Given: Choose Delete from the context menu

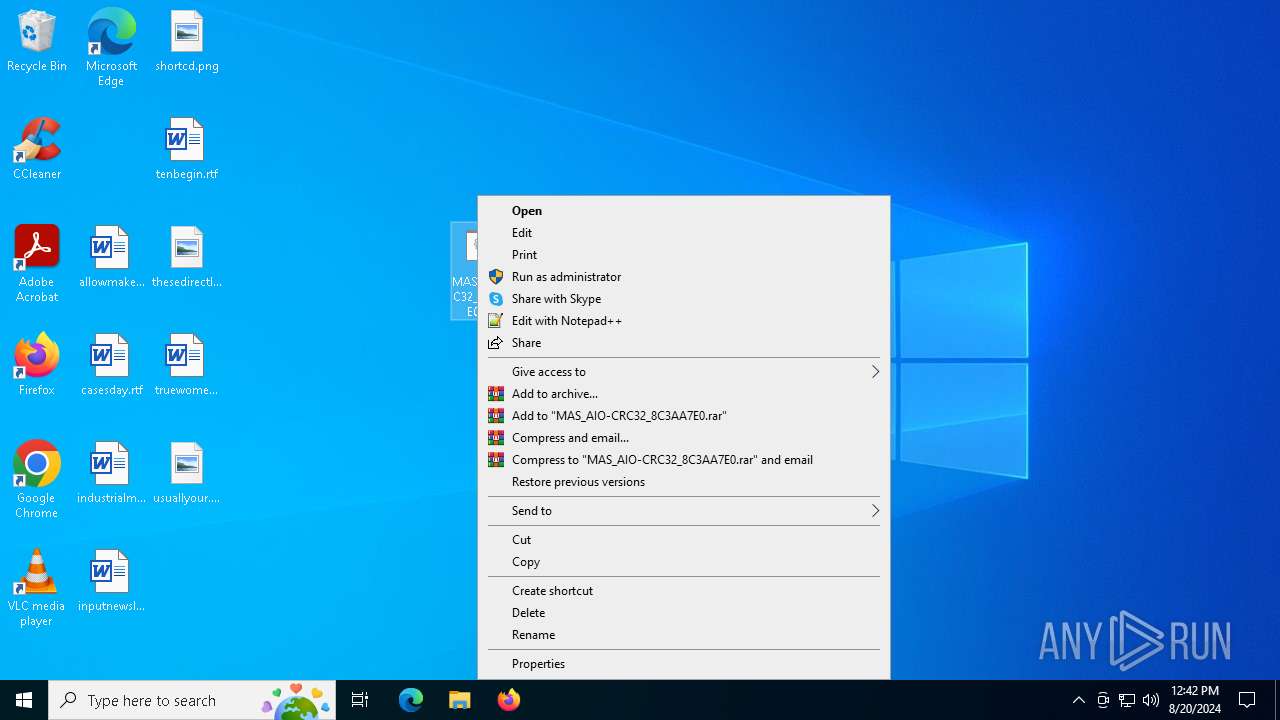Looking at the screenshot, I should pyautogui.click(x=684, y=613).
